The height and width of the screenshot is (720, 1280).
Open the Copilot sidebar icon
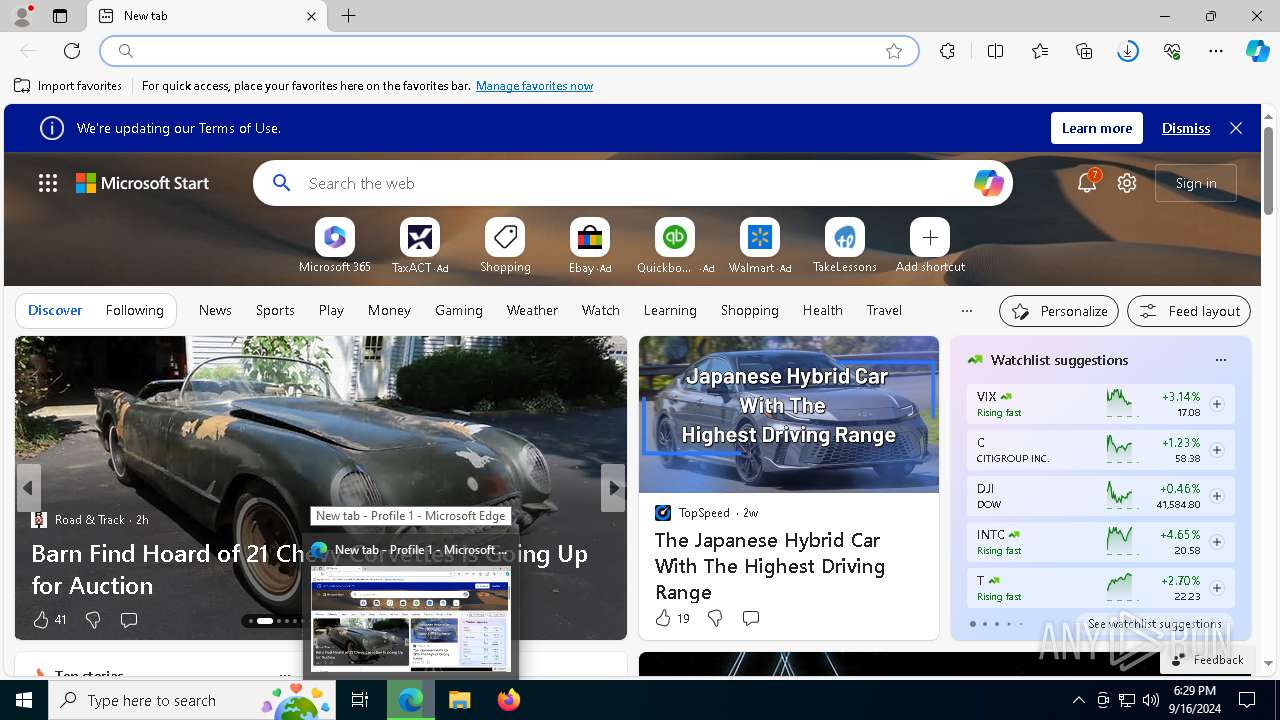tap(1257, 51)
